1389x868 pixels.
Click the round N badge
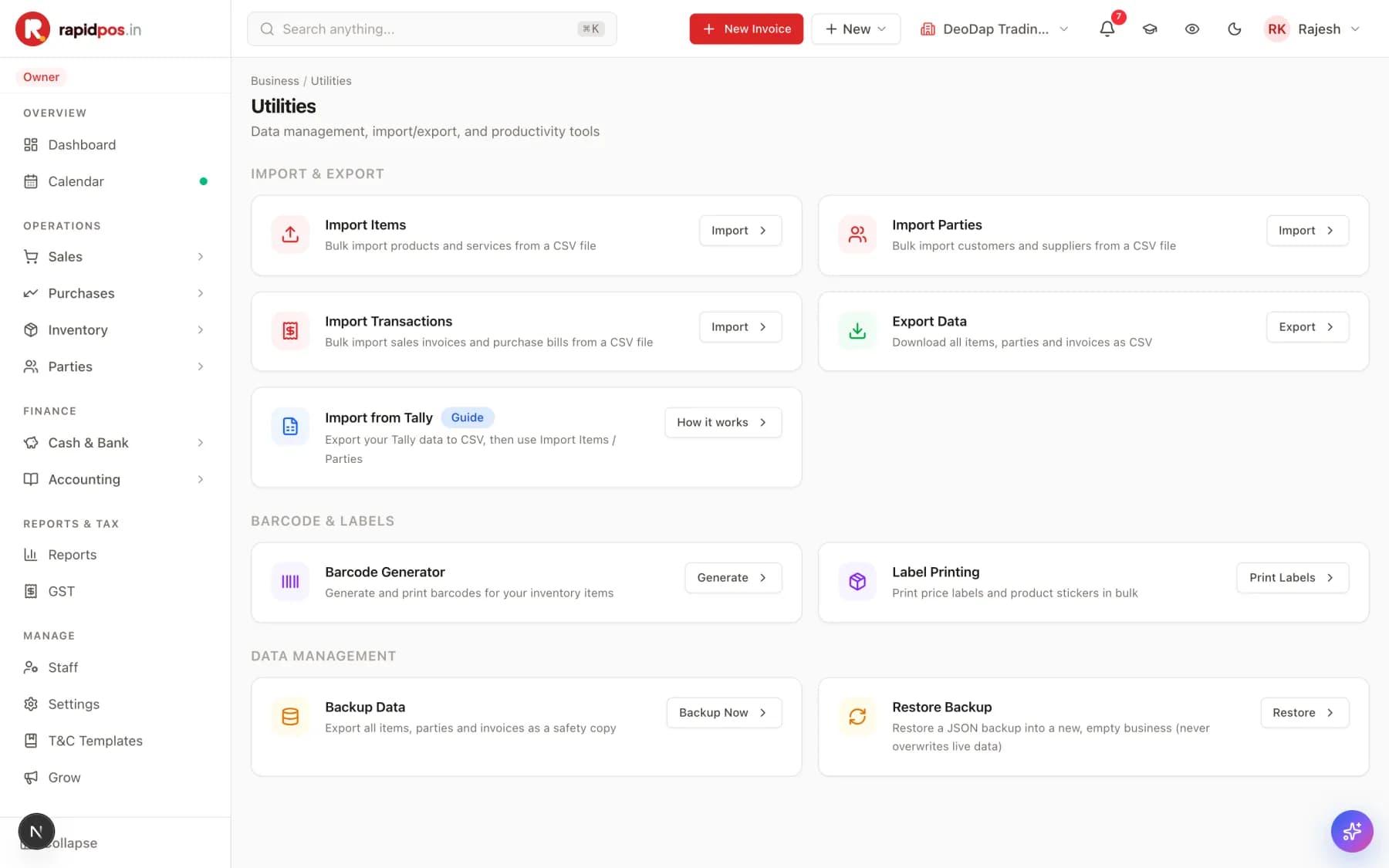[36, 832]
